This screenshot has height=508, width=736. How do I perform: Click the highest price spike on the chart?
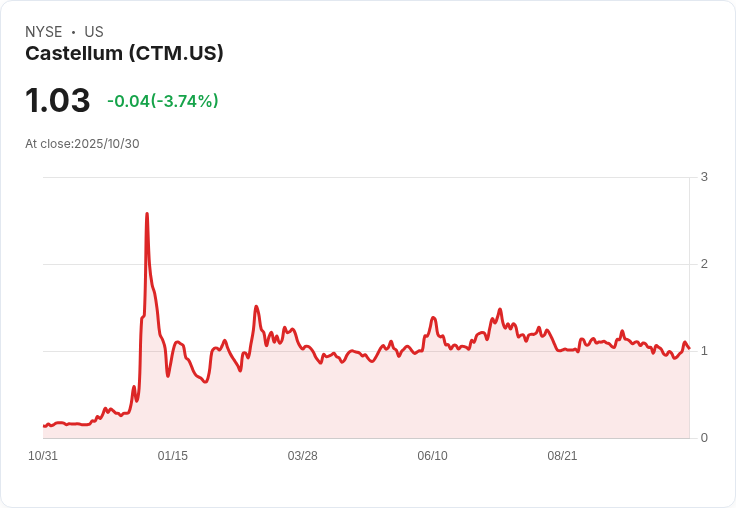click(147, 214)
